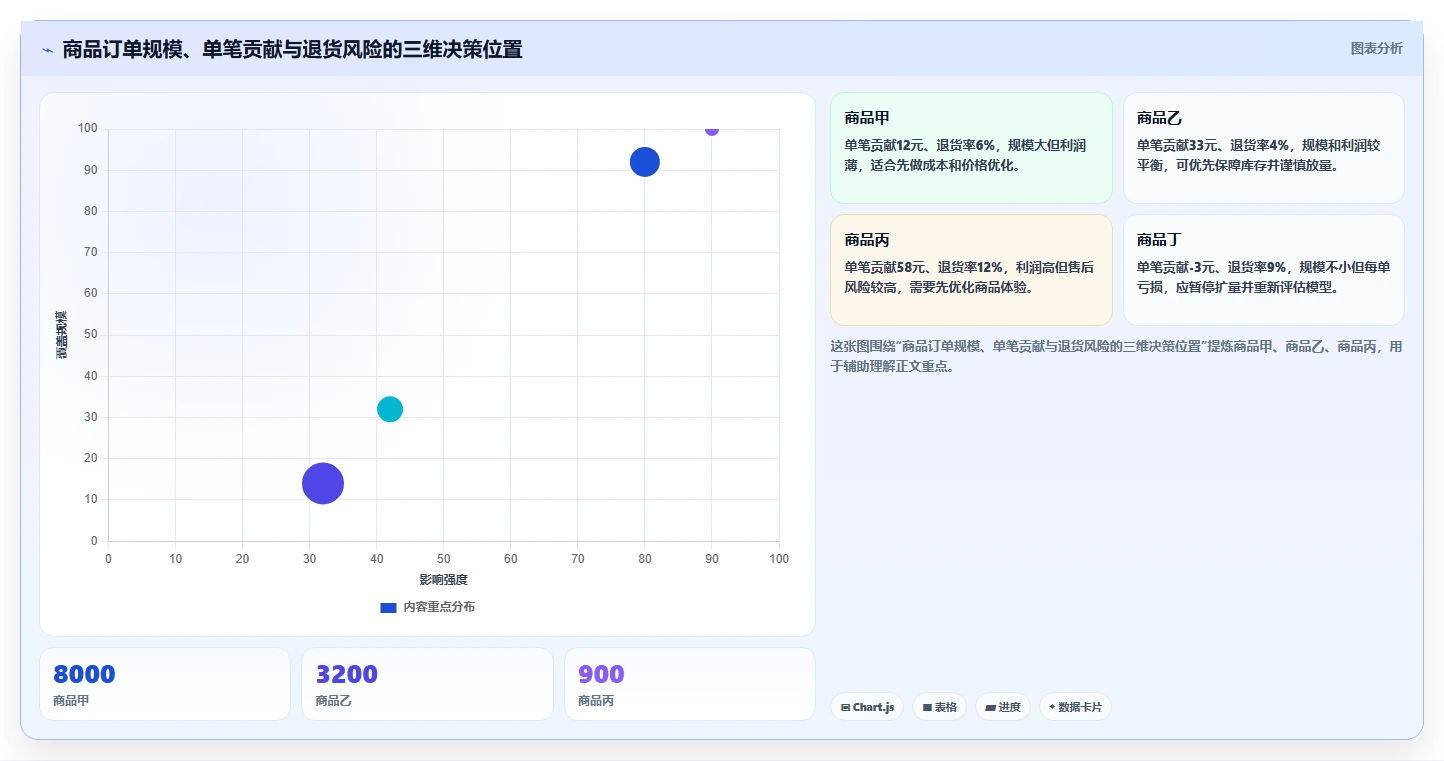Viewport: 1444px width, 761px height.
Task: Click the 影响强度 x-axis title
Action: [444, 580]
